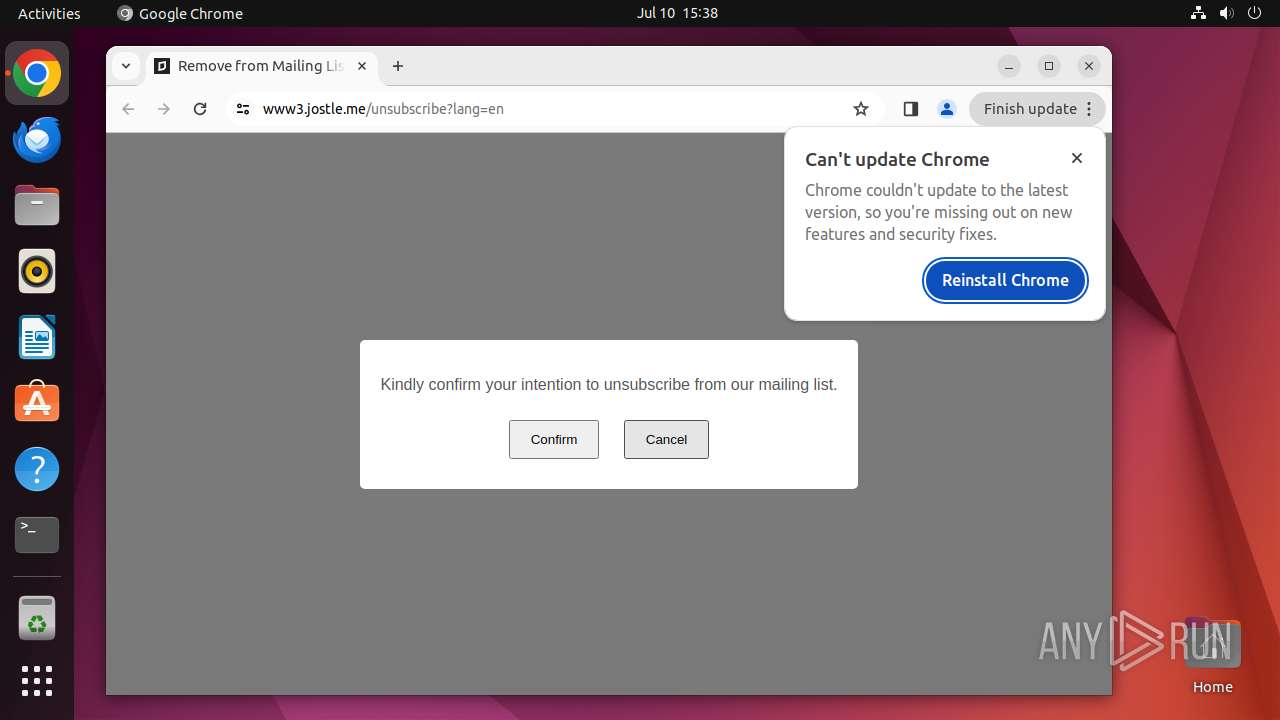Screen dimensions: 1280x720
Task: Bookmark this page with the star icon
Action: point(861,109)
